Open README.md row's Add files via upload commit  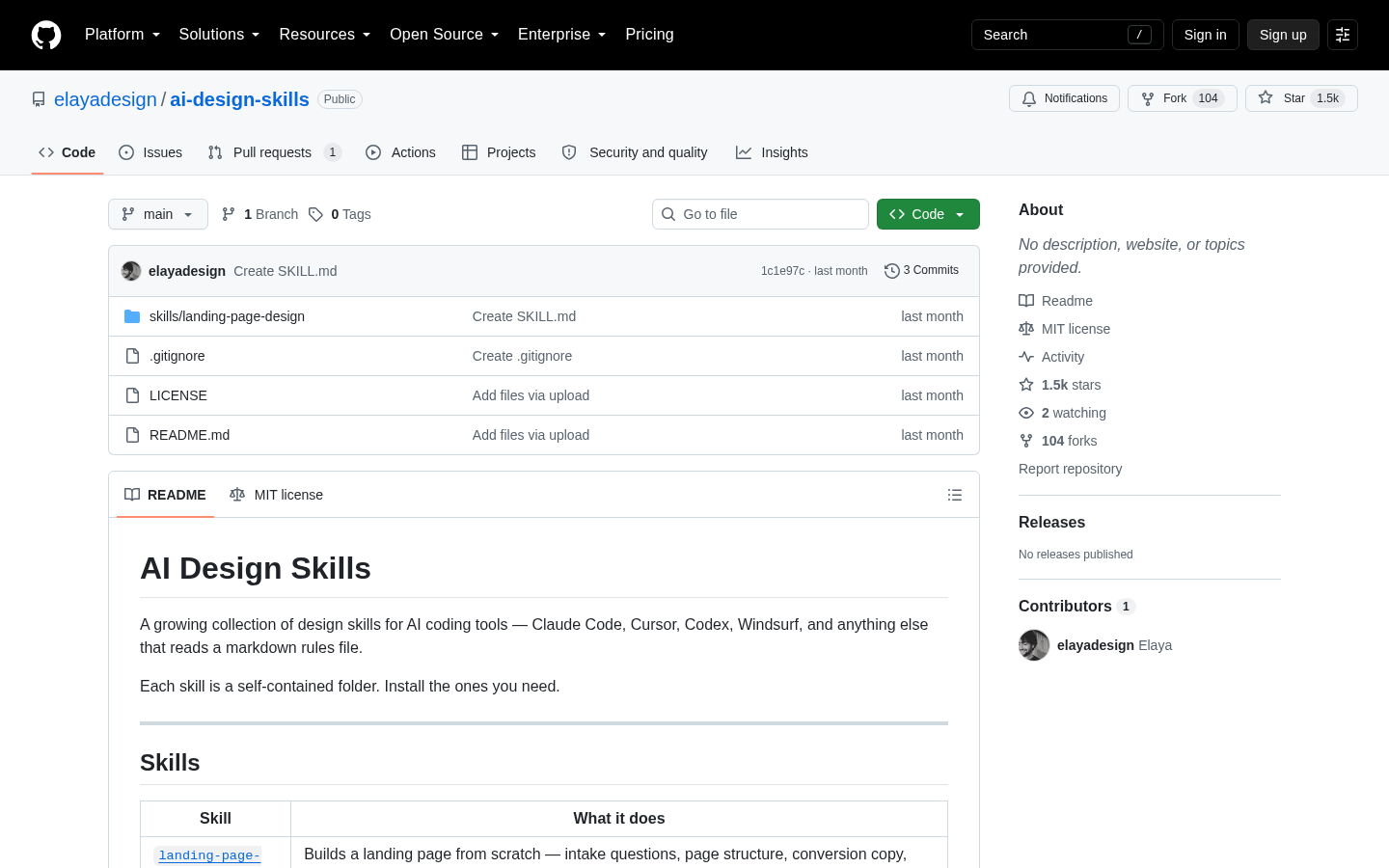click(531, 435)
